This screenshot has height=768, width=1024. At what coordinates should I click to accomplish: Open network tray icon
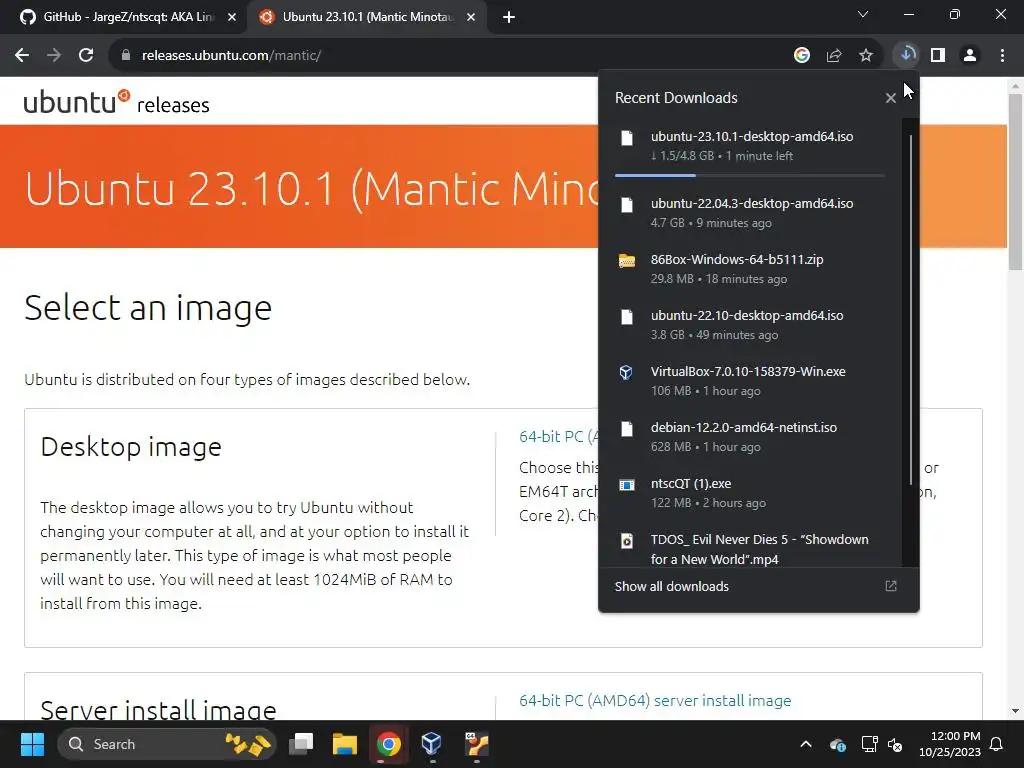click(869, 744)
